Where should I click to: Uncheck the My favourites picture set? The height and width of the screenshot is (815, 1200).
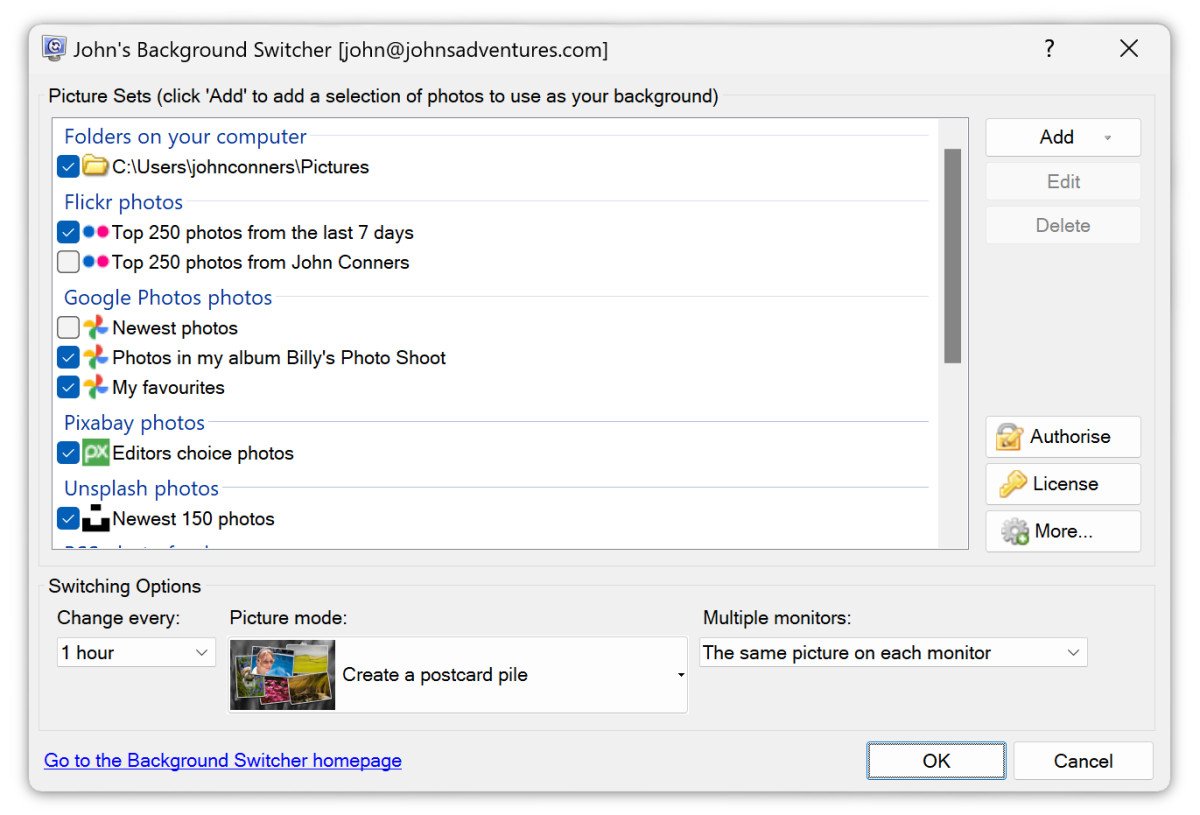coord(68,387)
